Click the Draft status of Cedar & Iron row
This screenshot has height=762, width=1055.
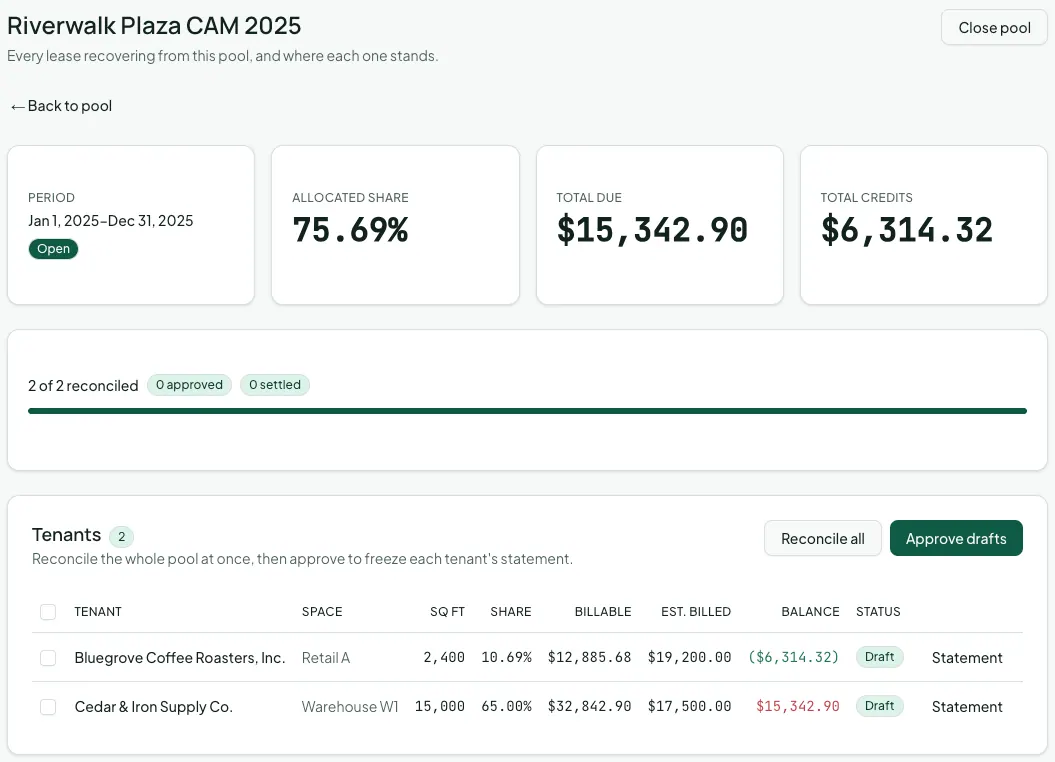879,706
